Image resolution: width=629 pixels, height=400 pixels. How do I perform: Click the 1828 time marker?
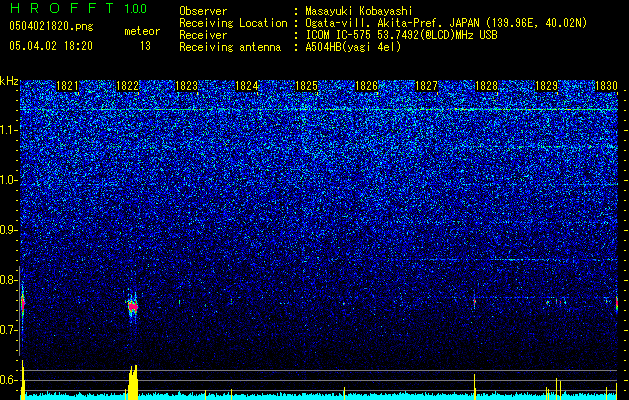486,86
